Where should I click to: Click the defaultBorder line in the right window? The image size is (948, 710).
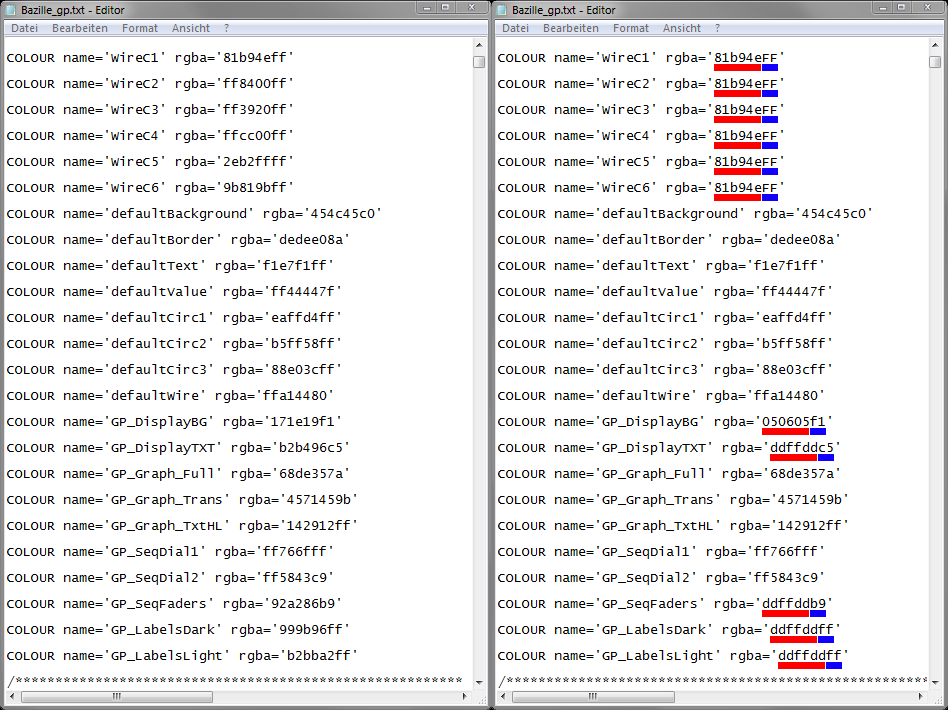coord(669,239)
